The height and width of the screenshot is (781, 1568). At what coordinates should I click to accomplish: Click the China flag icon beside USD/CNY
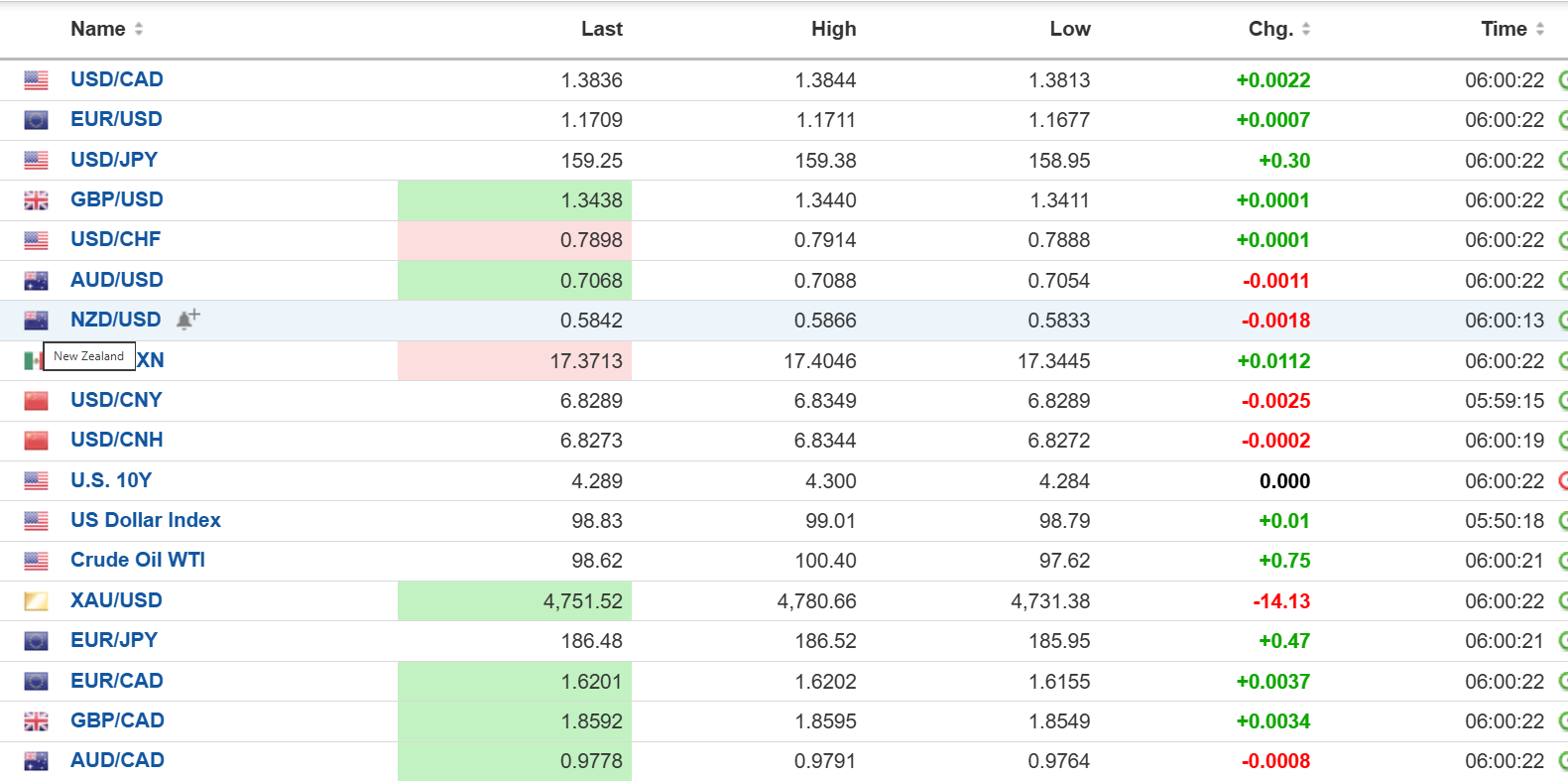point(36,401)
